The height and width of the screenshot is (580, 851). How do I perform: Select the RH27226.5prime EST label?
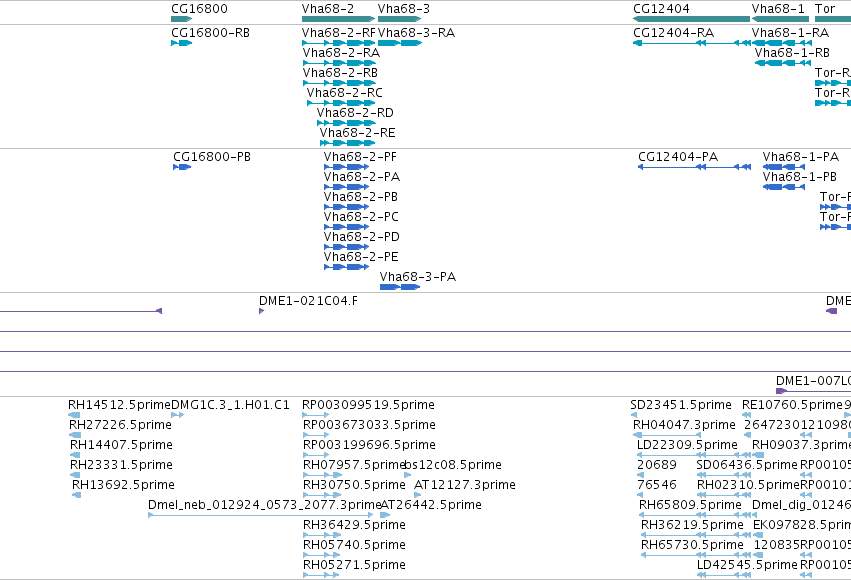point(120,425)
